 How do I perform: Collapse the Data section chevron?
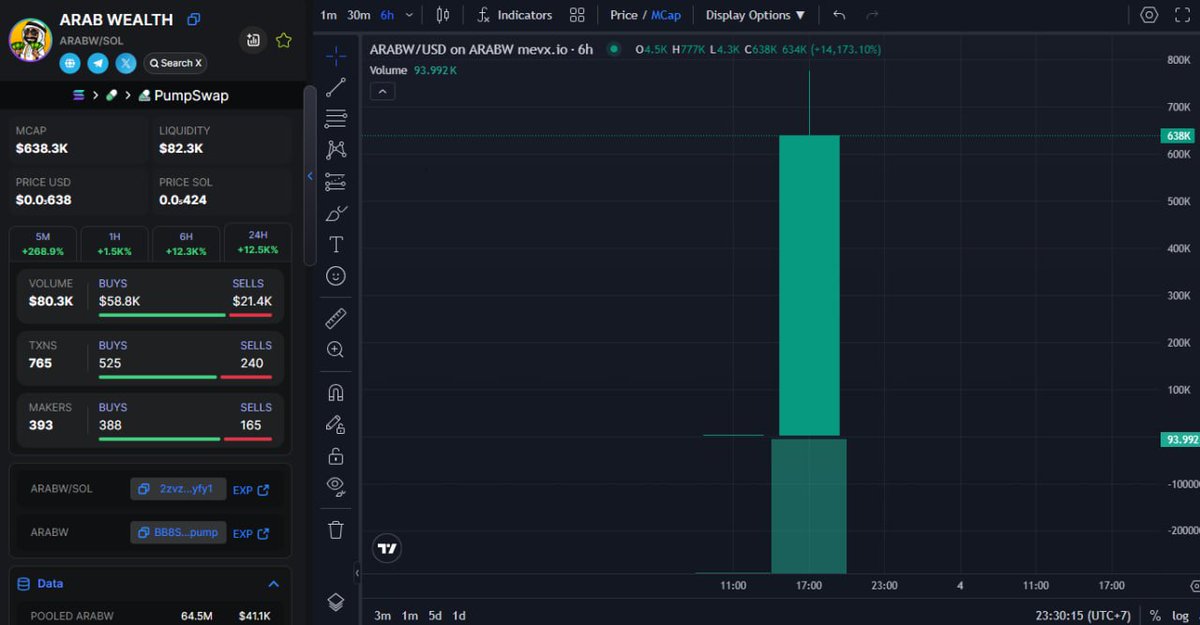pyautogui.click(x=273, y=583)
